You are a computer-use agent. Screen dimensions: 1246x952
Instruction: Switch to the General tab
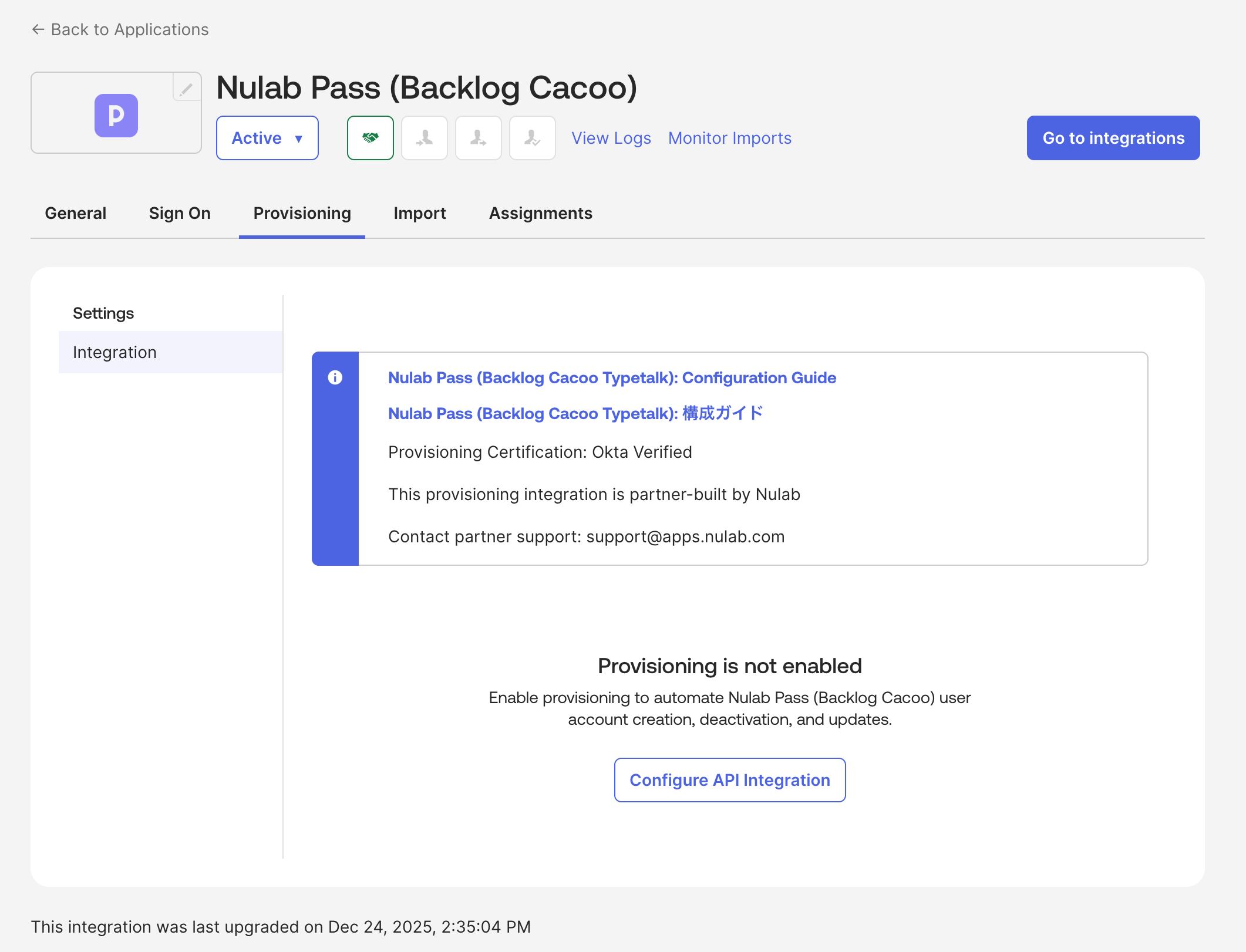(76, 213)
